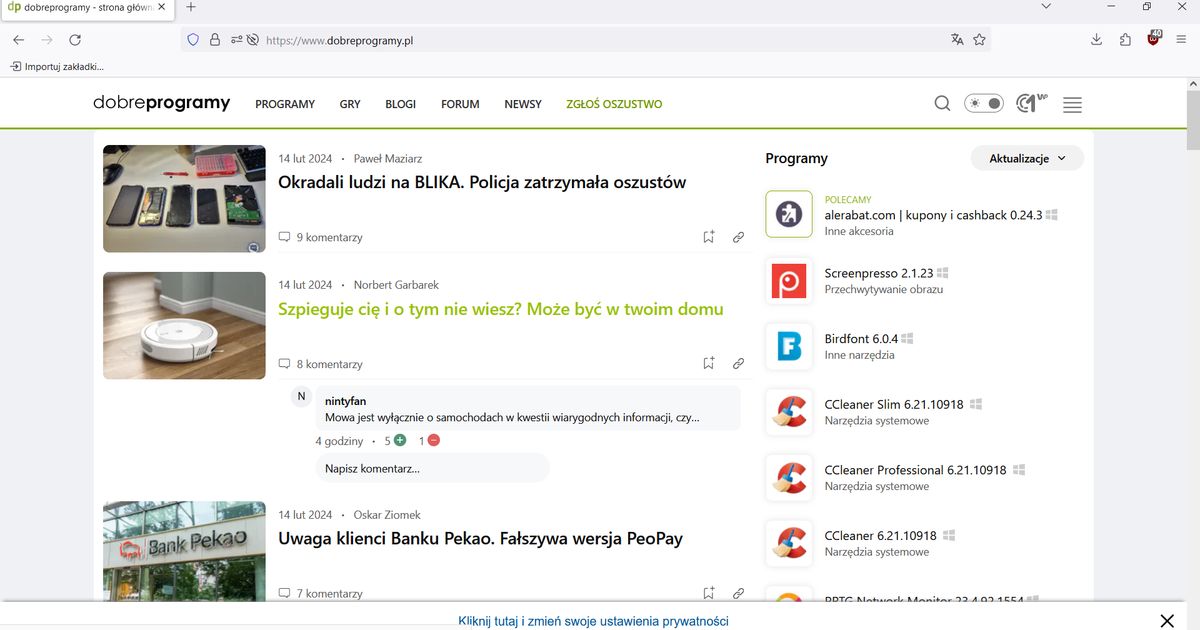Click the Napisz komentarz input field

(x=432, y=467)
